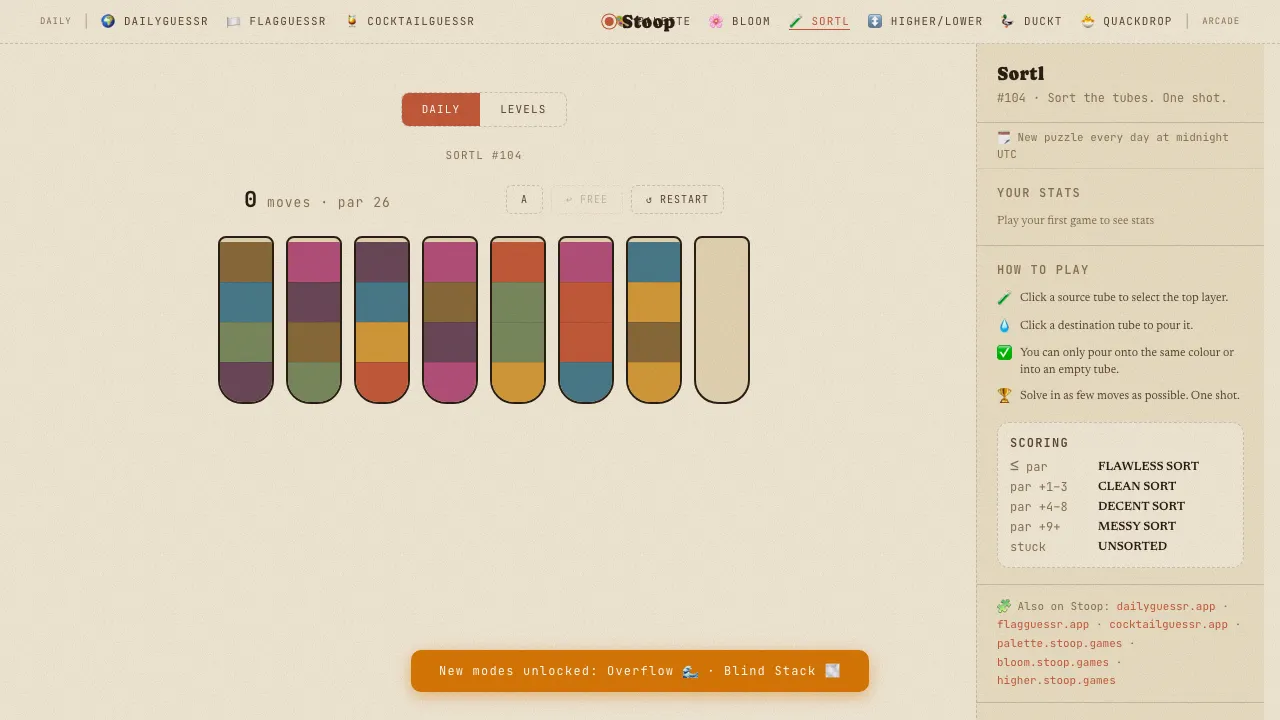This screenshot has width=1280, height=720.
Task: Click the 'FLAWLESS SORT' scoring label
Action: click(x=1148, y=466)
